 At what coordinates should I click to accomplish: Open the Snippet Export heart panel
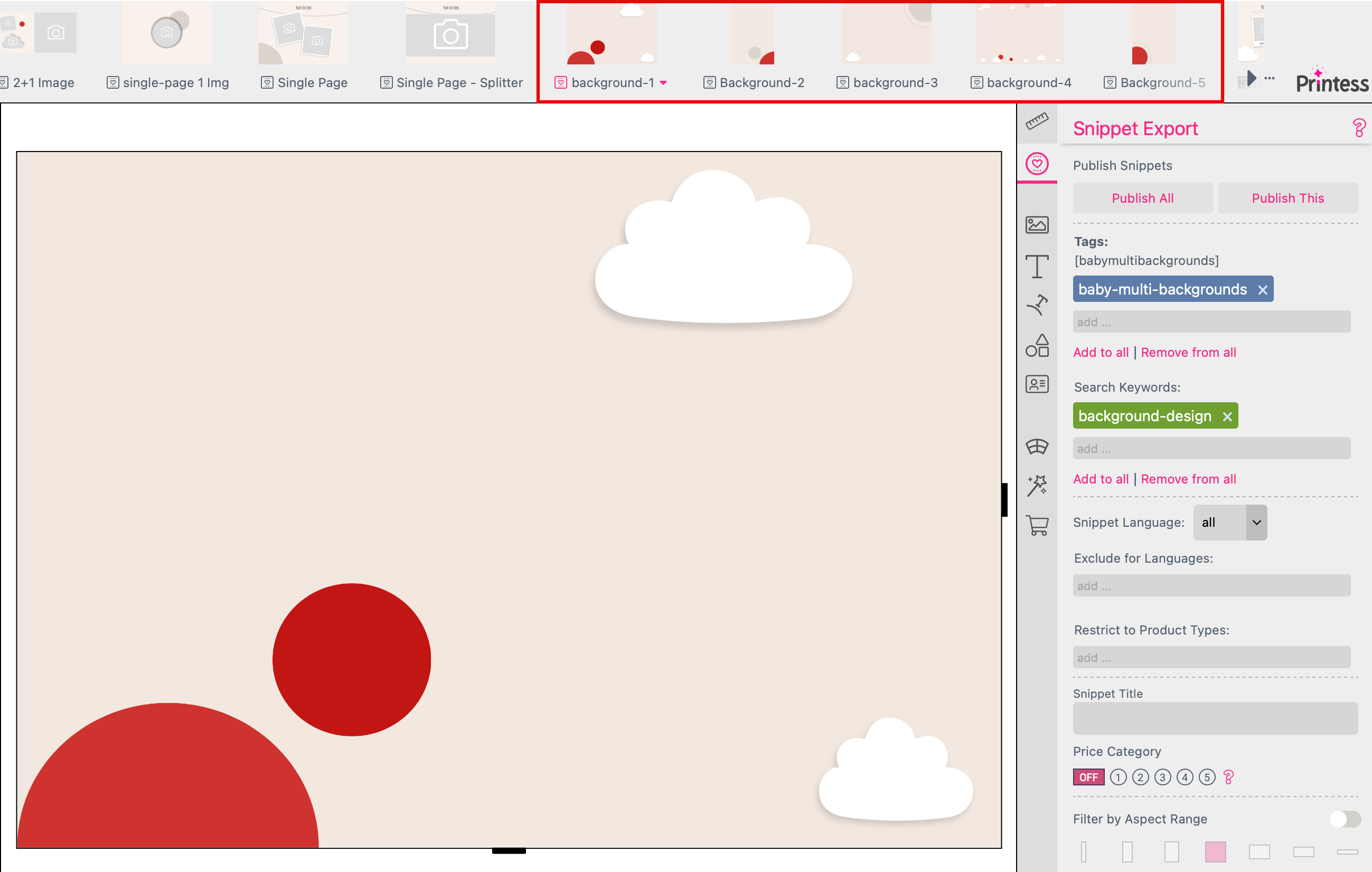click(1038, 165)
